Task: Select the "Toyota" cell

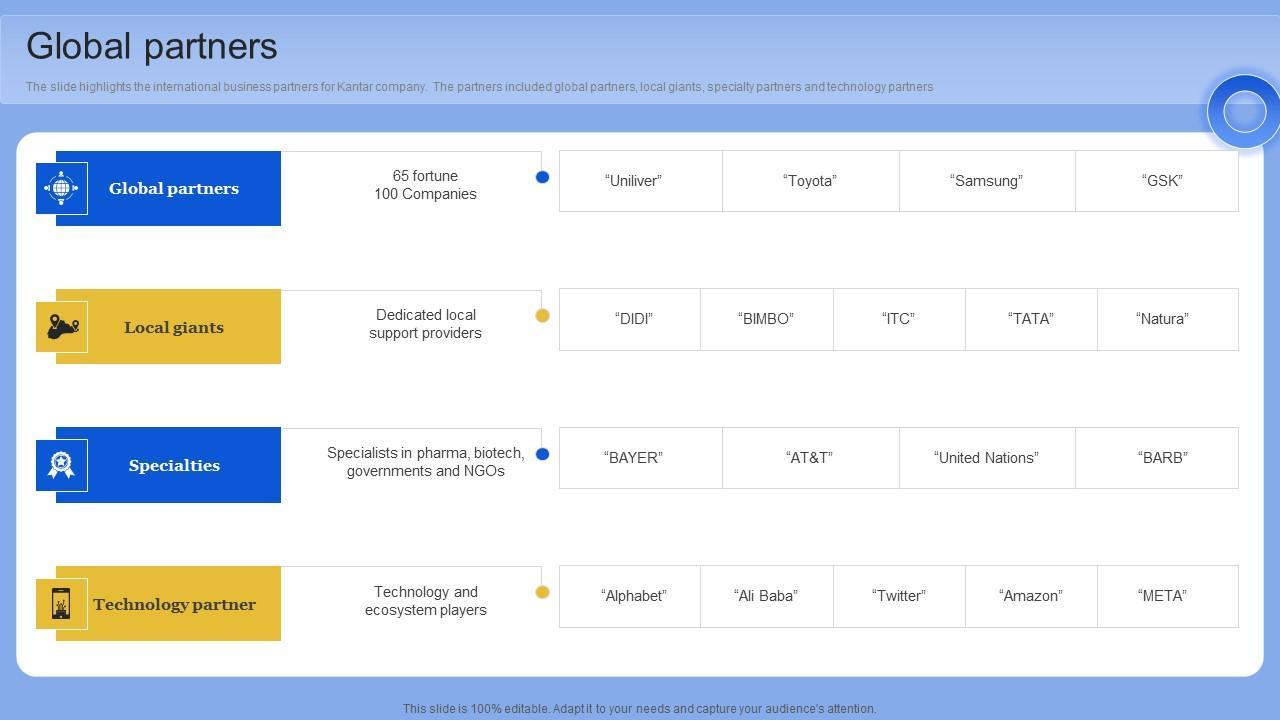Action: pos(811,181)
